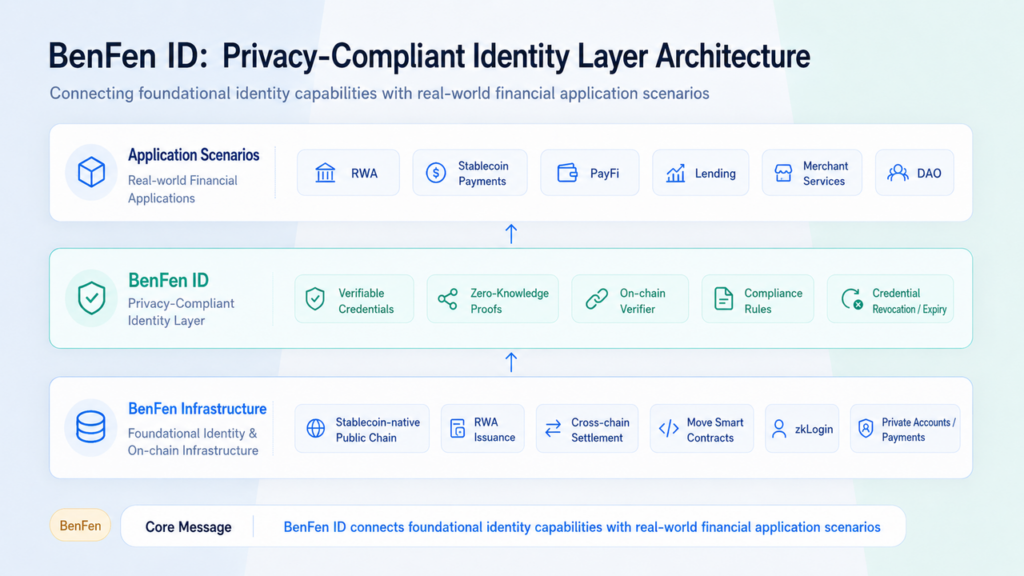1024x576 pixels.
Task: Click the cube icon beside Application Scenarios
Action: (91, 172)
